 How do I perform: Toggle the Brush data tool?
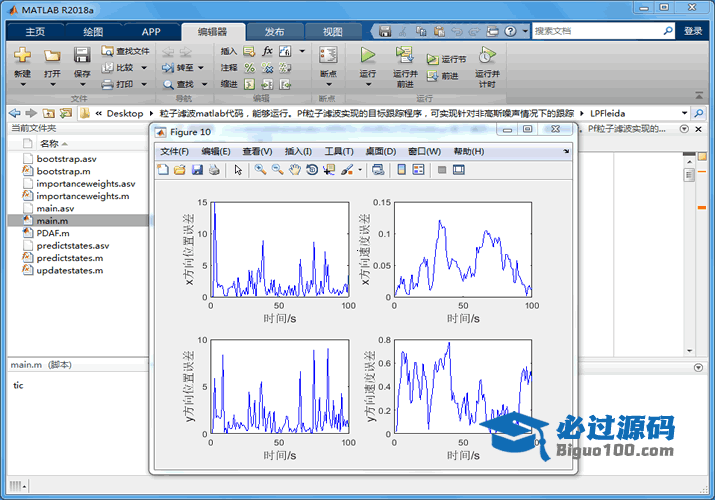click(347, 170)
